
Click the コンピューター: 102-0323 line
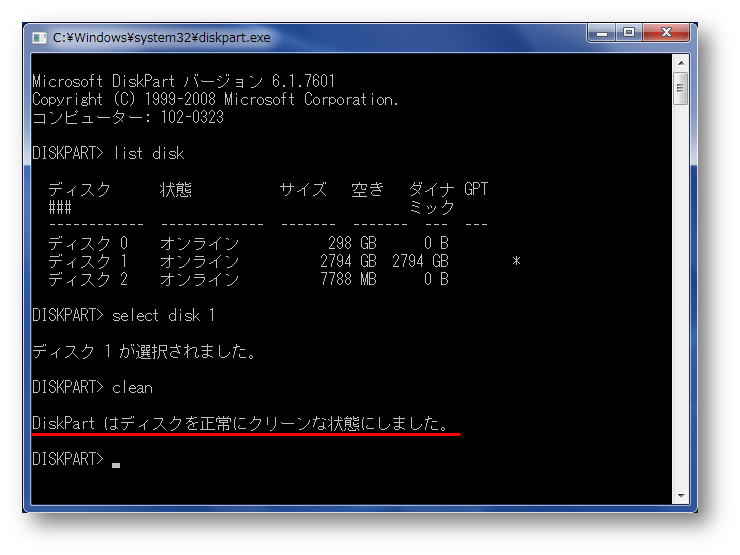click(x=128, y=118)
